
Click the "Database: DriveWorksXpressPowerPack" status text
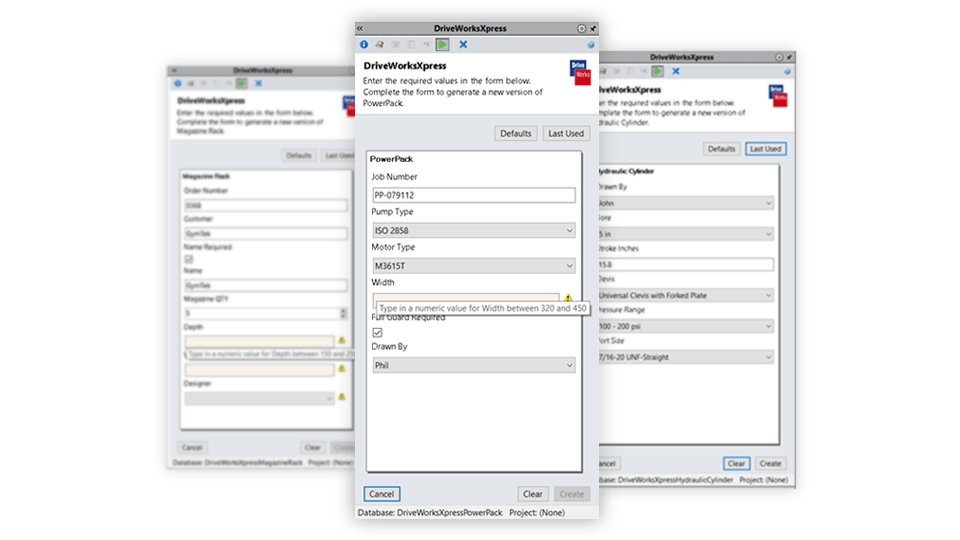pos(430,512)
